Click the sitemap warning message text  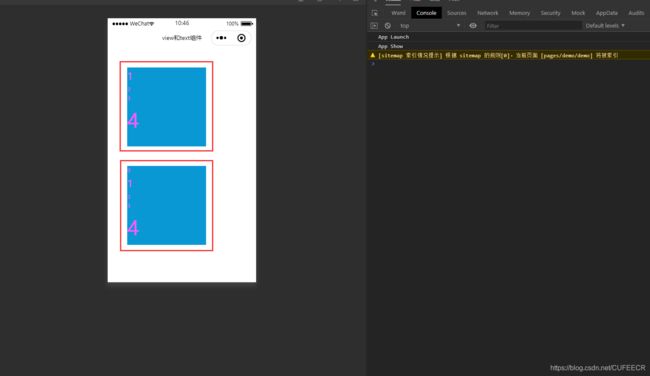[498, 56]
